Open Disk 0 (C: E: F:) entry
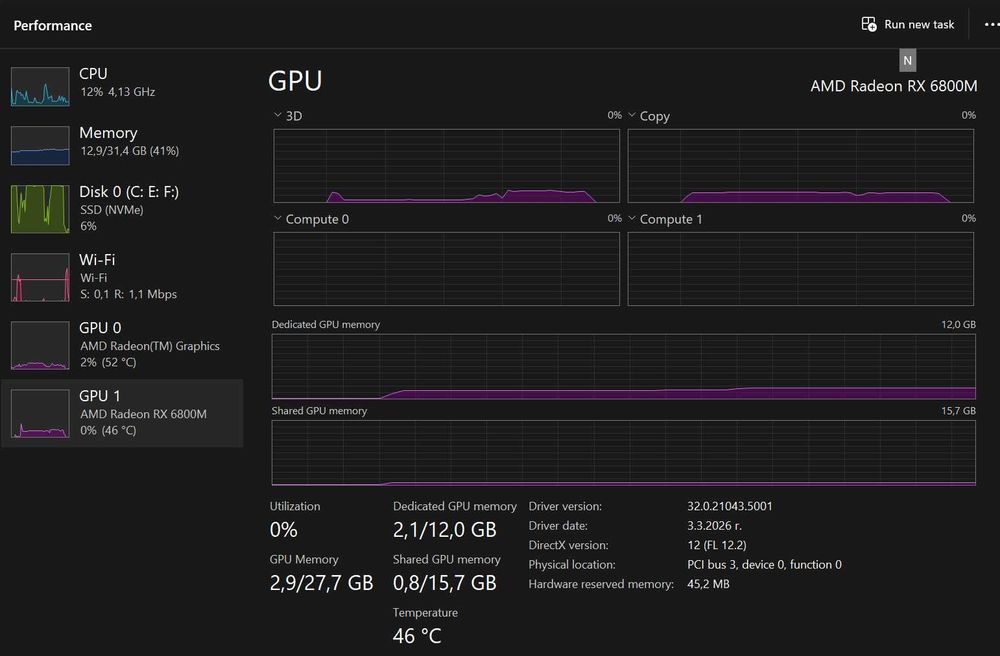 [x=122, y=209]
